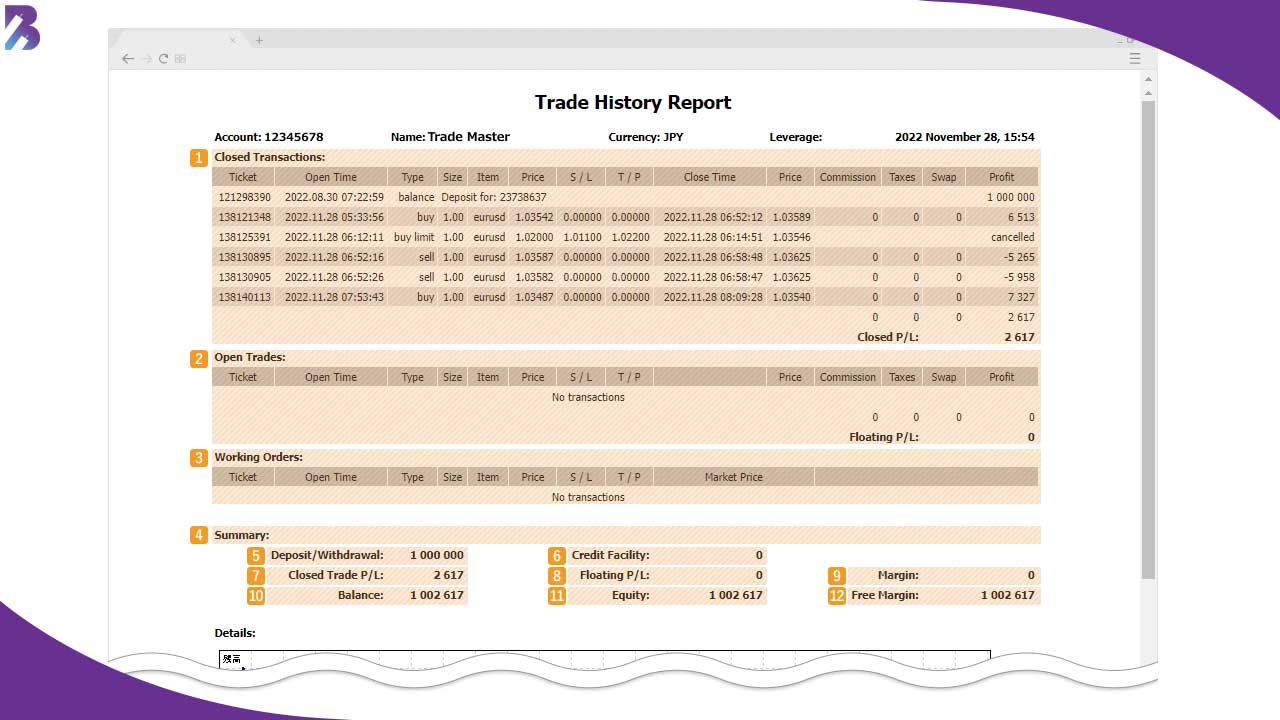
Task: Click the 1 000 000 deposit profit cell
Action: point(1011,197)
